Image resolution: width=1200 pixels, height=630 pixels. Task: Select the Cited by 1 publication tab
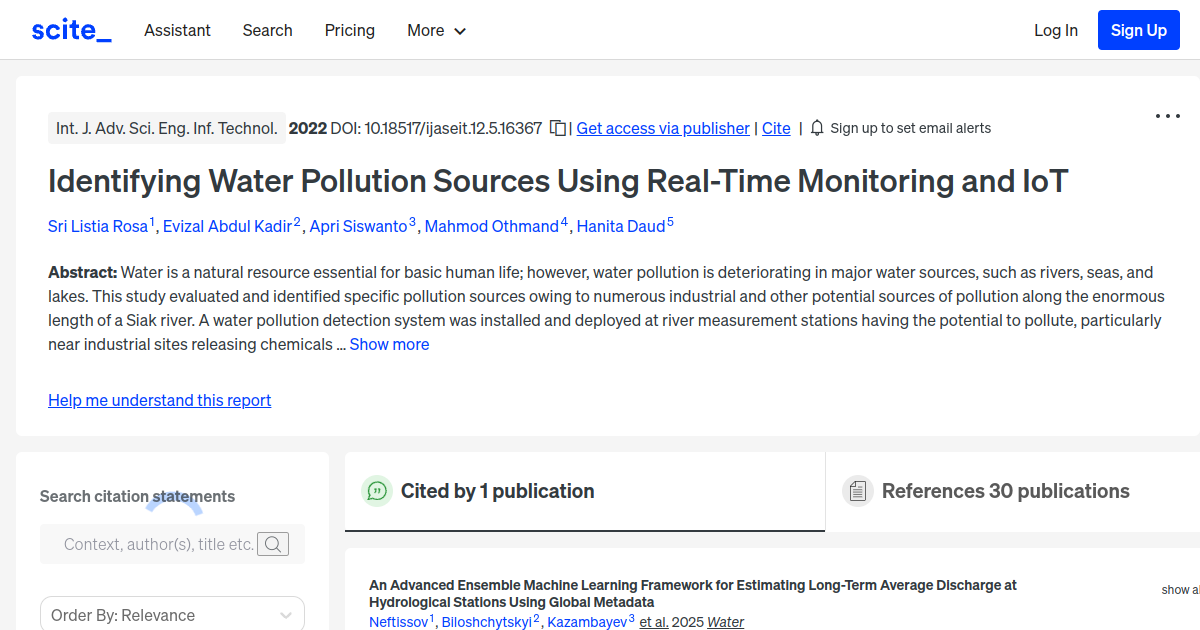coord(498,491)
